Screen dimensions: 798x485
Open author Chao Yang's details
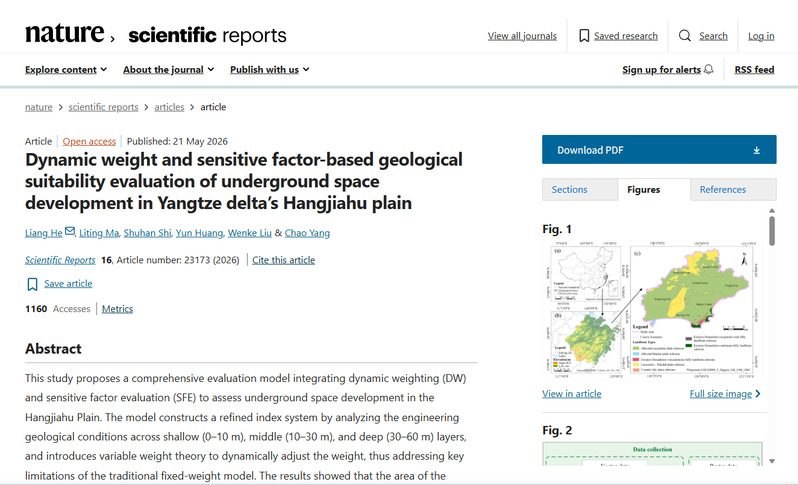point(307,233)
